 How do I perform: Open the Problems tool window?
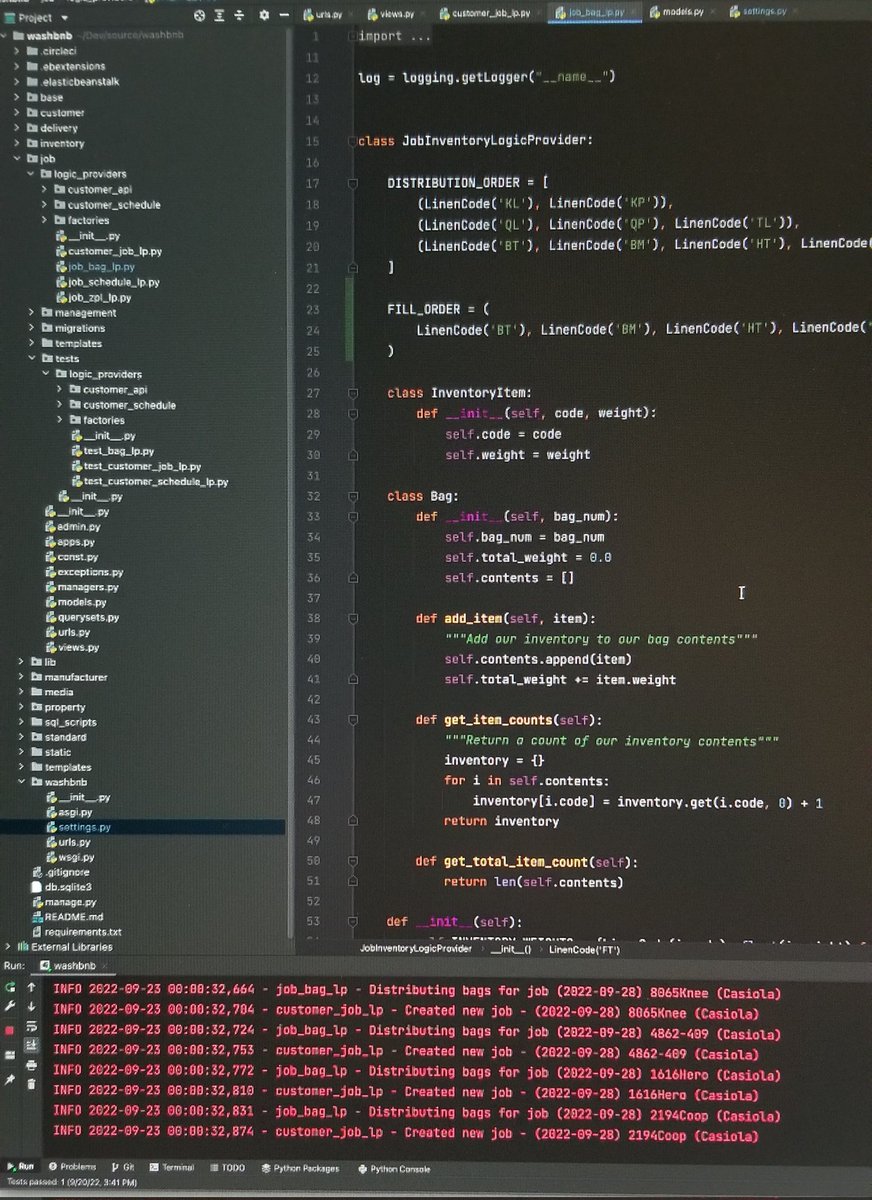(71, 1167)
